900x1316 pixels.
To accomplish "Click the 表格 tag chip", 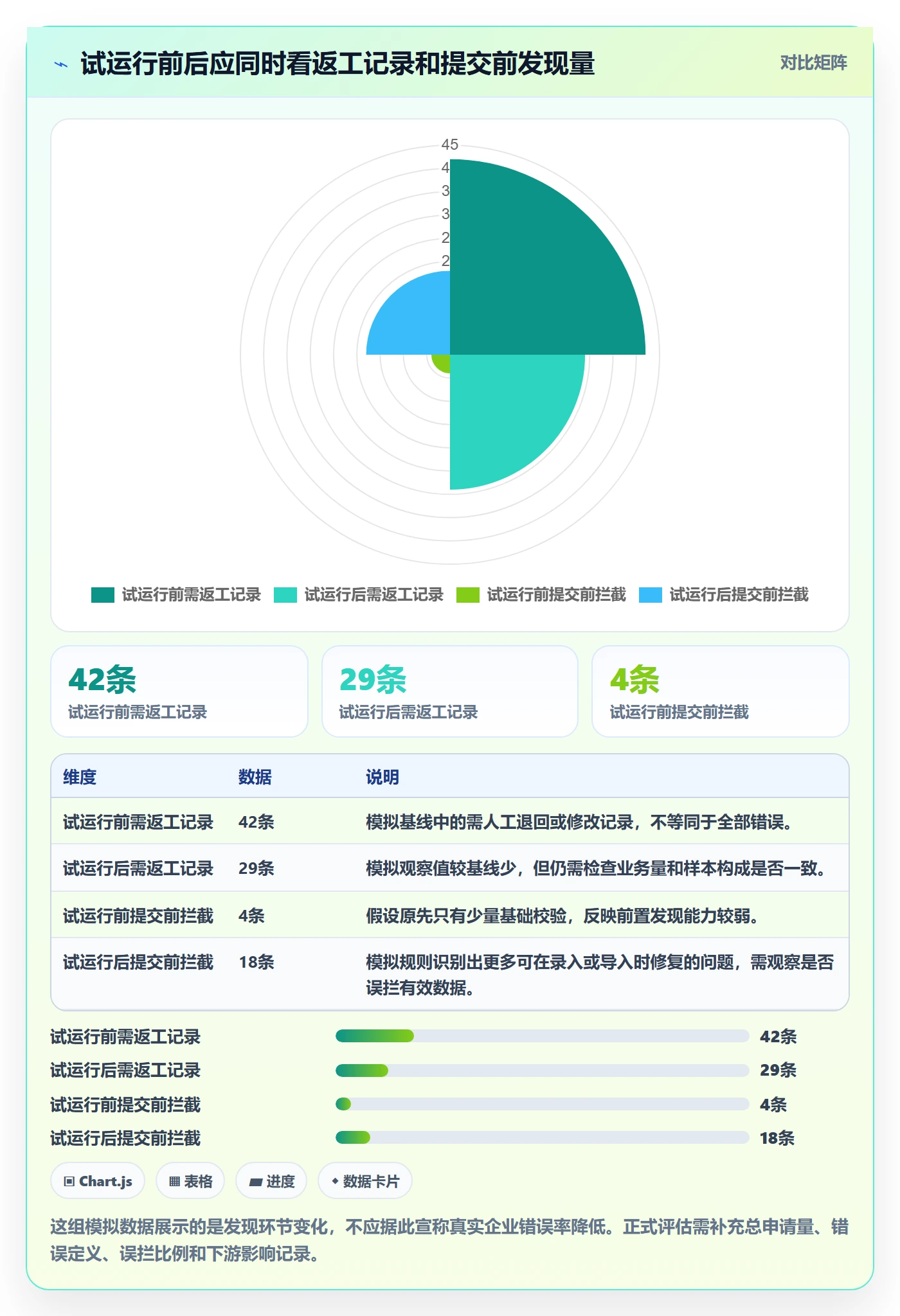I will click(190, 1181).
